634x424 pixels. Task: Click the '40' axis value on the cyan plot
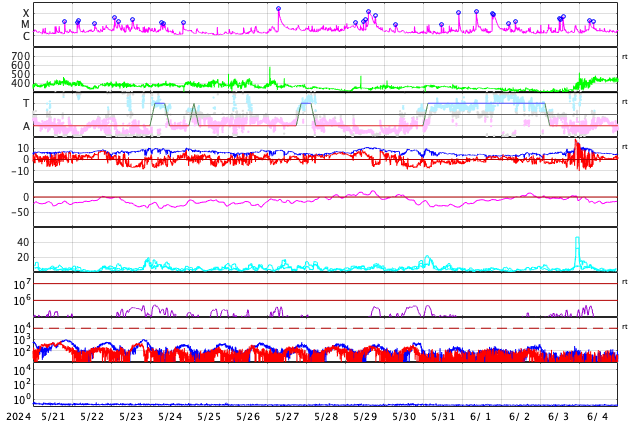pos(23,243)
